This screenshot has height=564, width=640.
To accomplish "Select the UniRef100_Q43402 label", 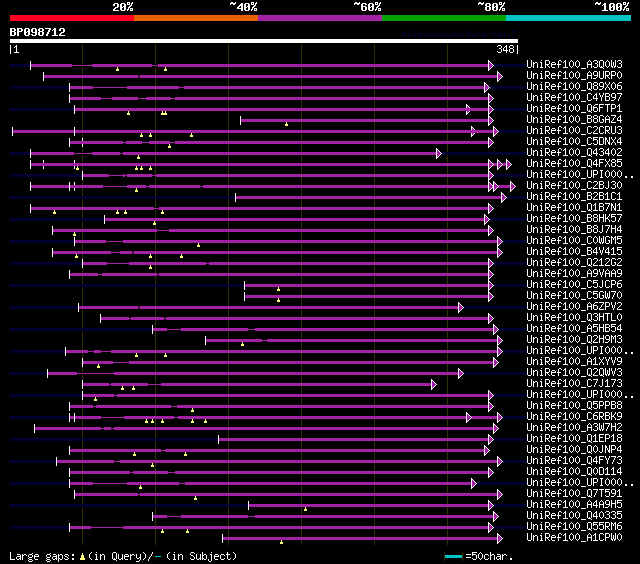I will pos(574,153).
